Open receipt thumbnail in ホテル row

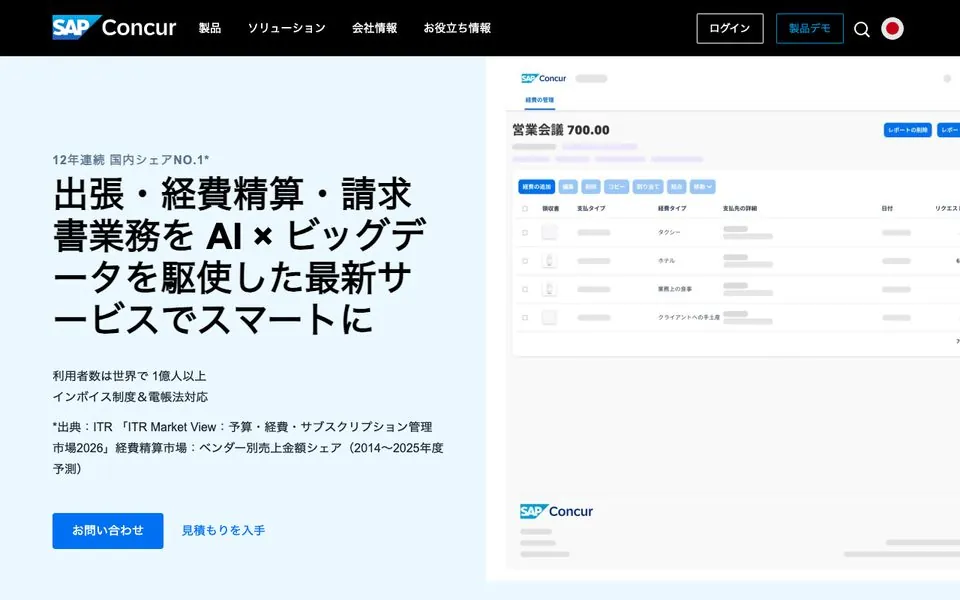(549, 261)
